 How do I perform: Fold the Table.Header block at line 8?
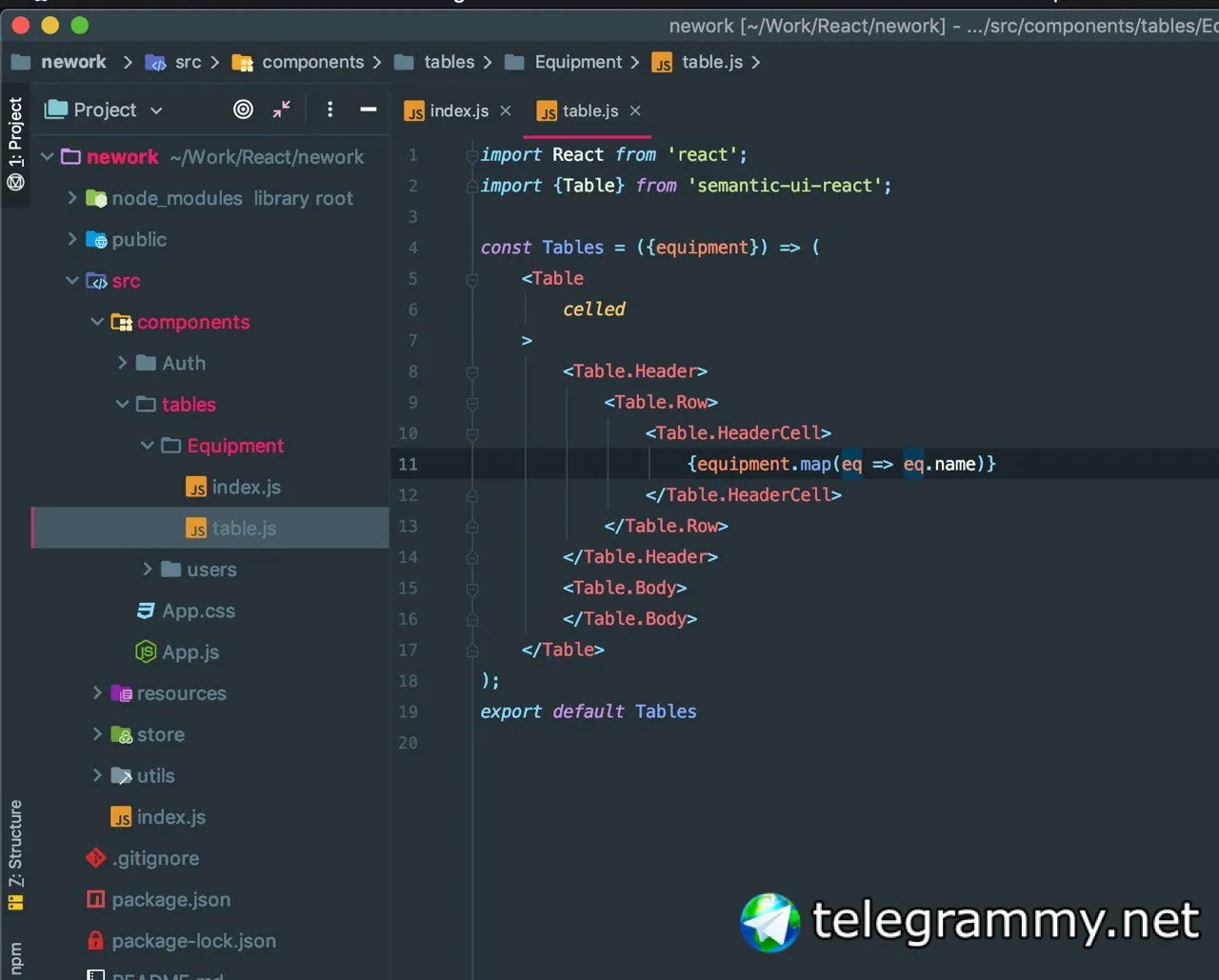[471, 371]
